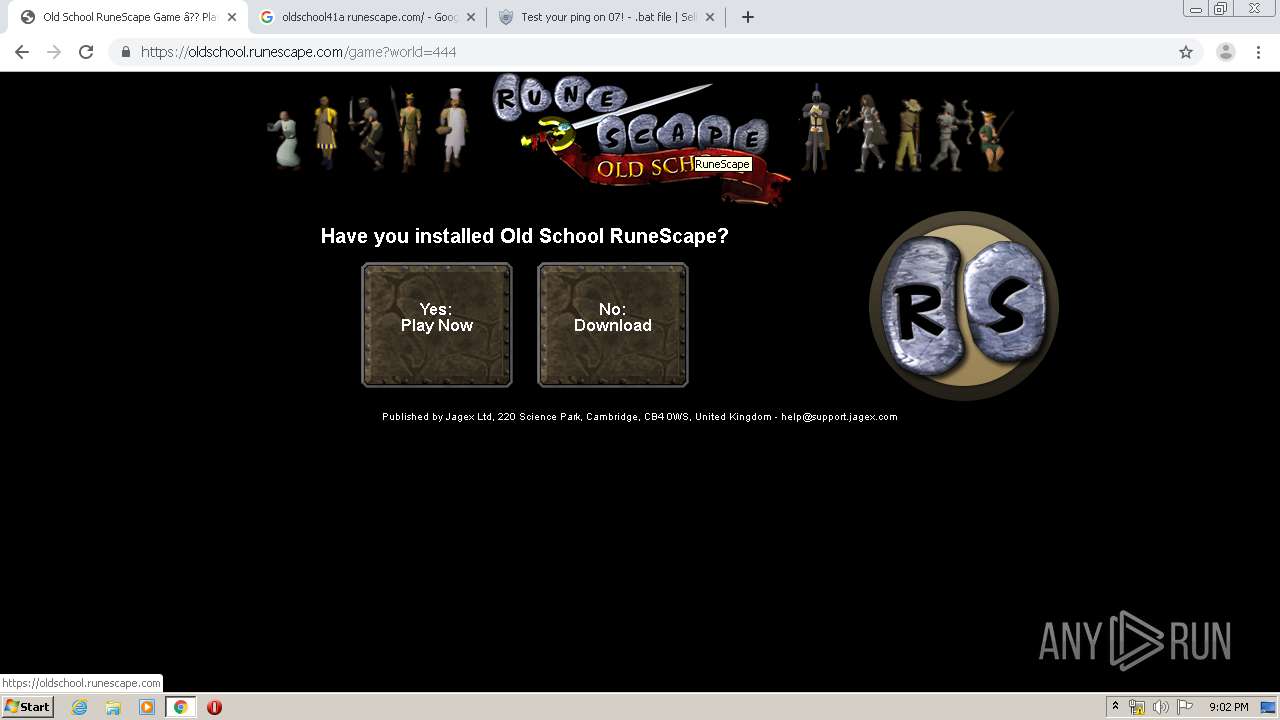1280x720 pixels.
Task: Go back using the browser back arrow
Action: [22, 52]
